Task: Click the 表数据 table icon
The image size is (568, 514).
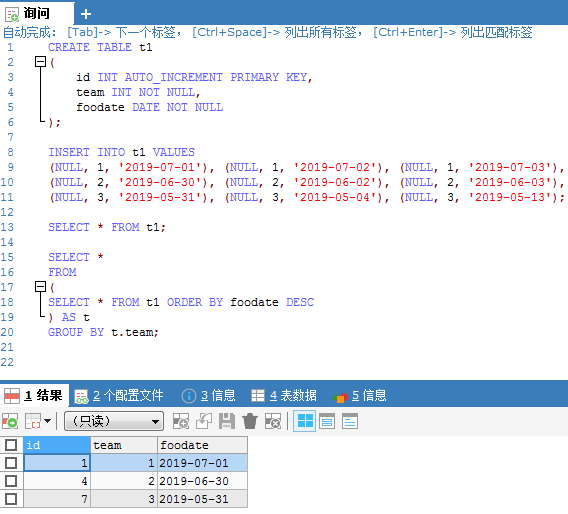Action: [258, 395]
